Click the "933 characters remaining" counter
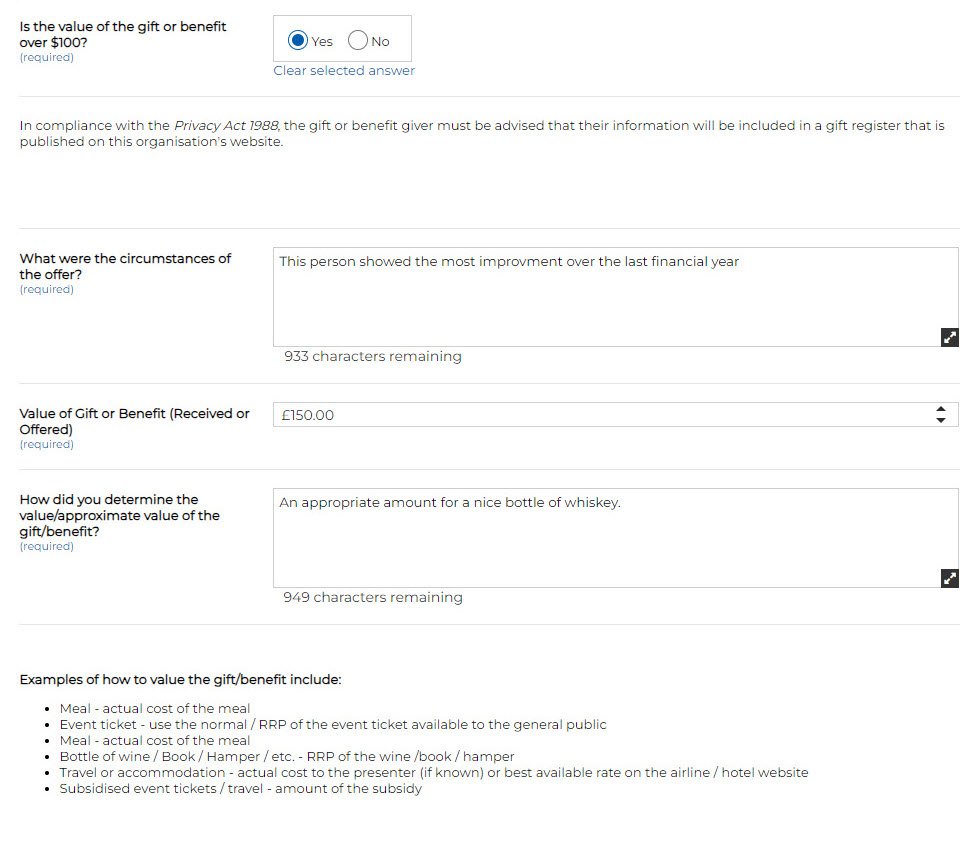Image resolution: width=974 pixels, height=853 pixels. coord(373,357)
